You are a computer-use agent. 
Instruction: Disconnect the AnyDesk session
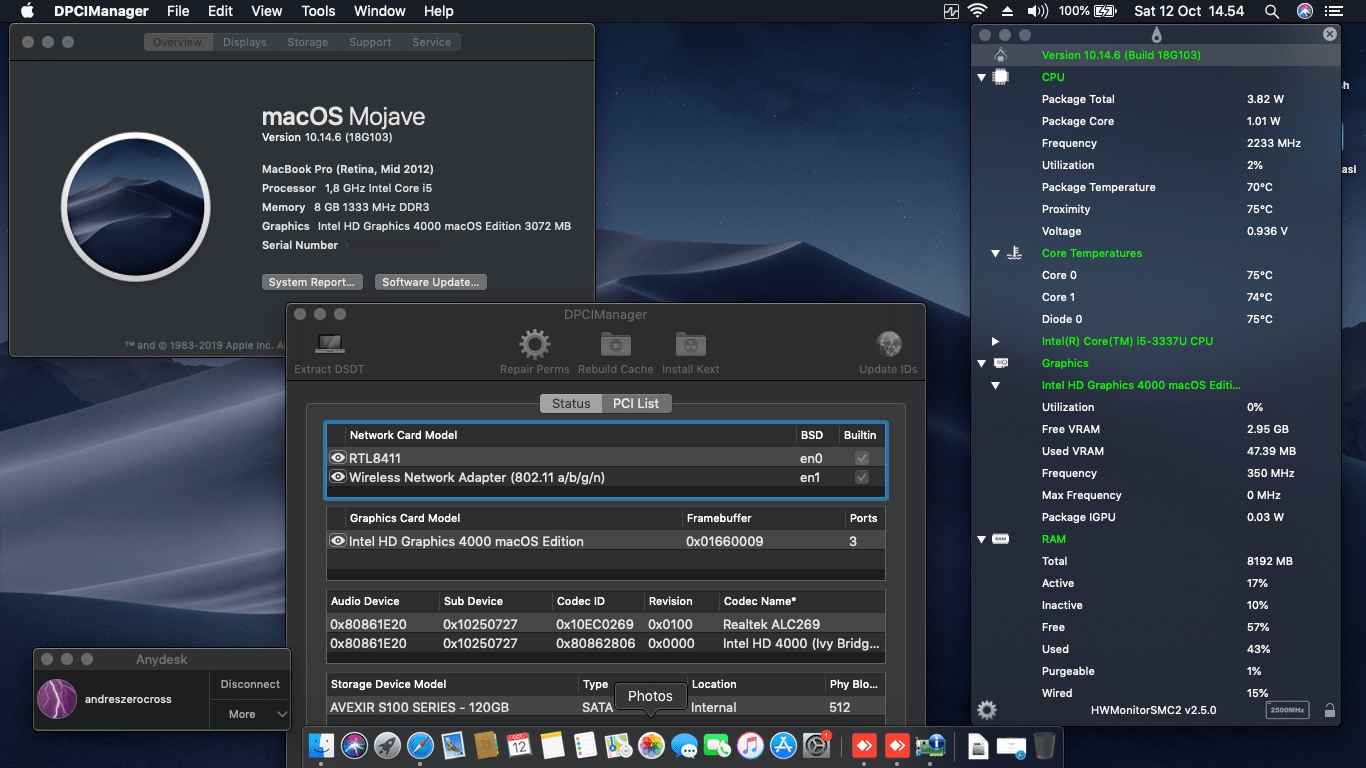point(249,684)
